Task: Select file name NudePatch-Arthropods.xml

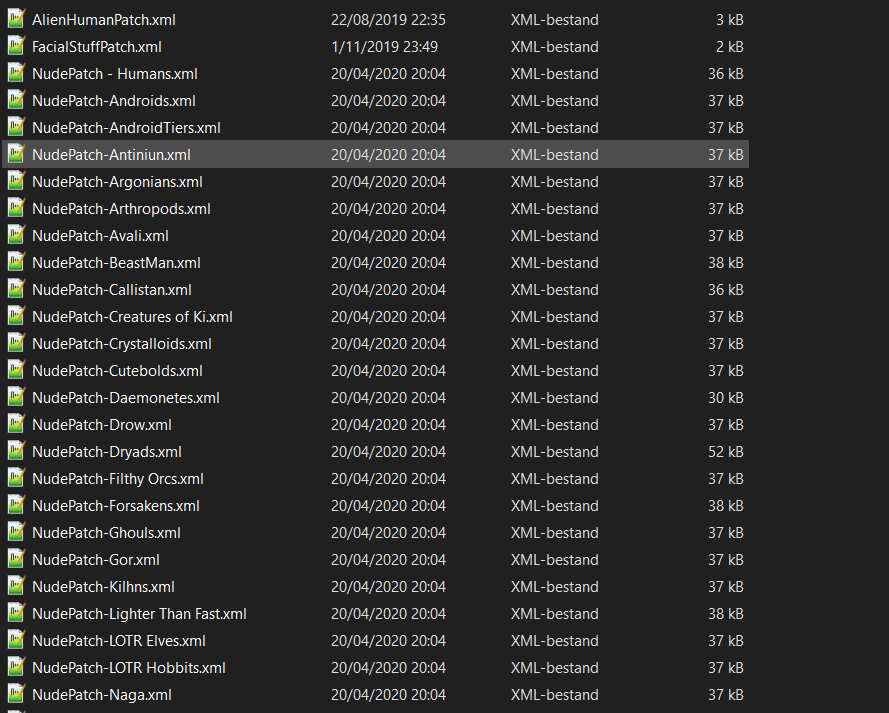Action: coord(121,209)
